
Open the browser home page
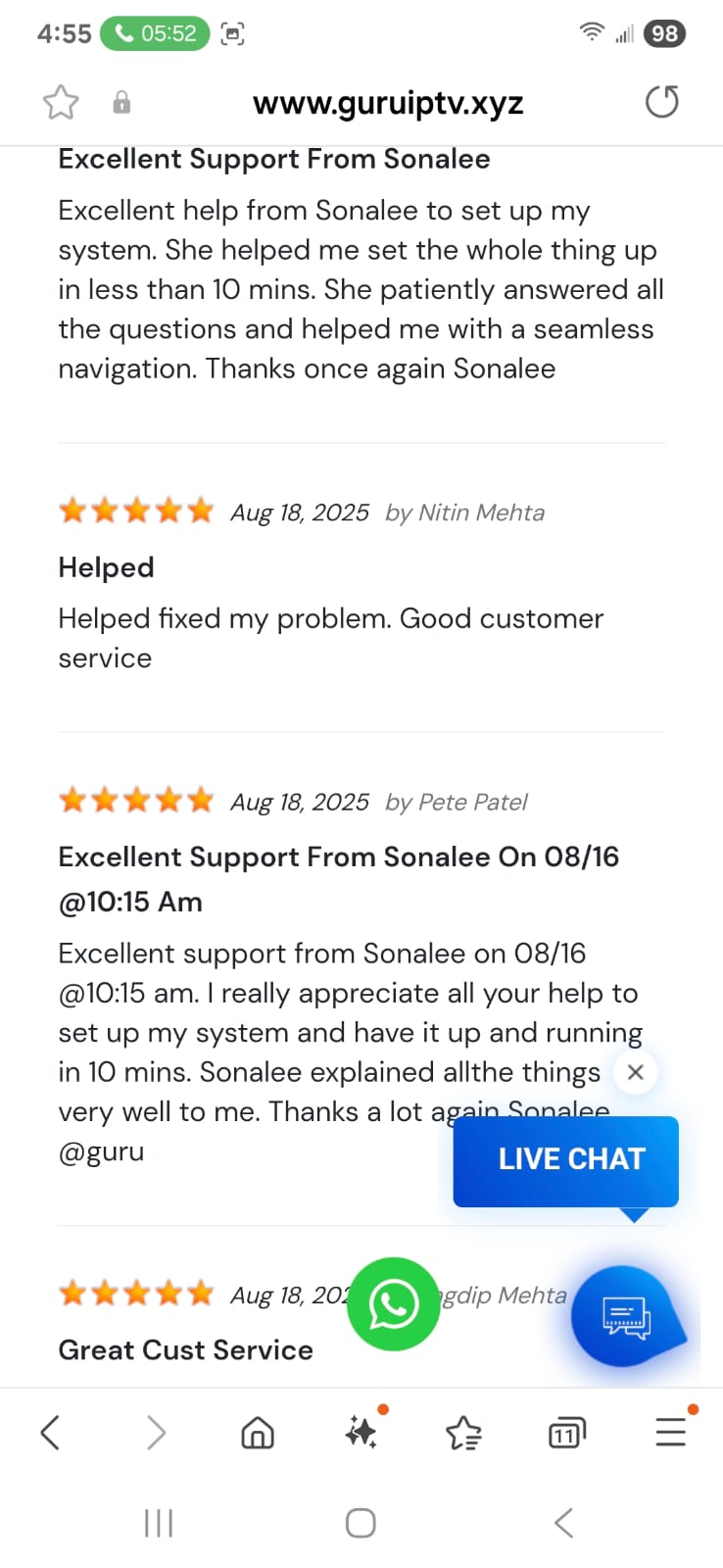pos(258,1433)
